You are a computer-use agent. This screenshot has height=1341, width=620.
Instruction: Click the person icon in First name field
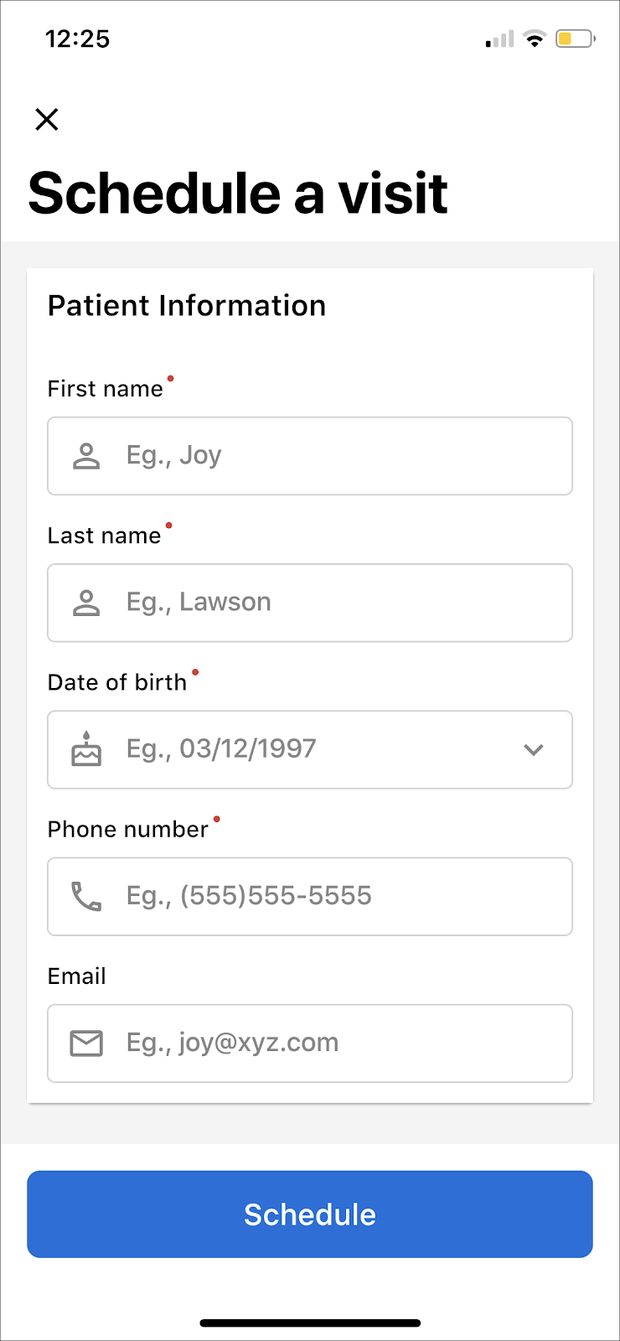[x=86, y=456]
